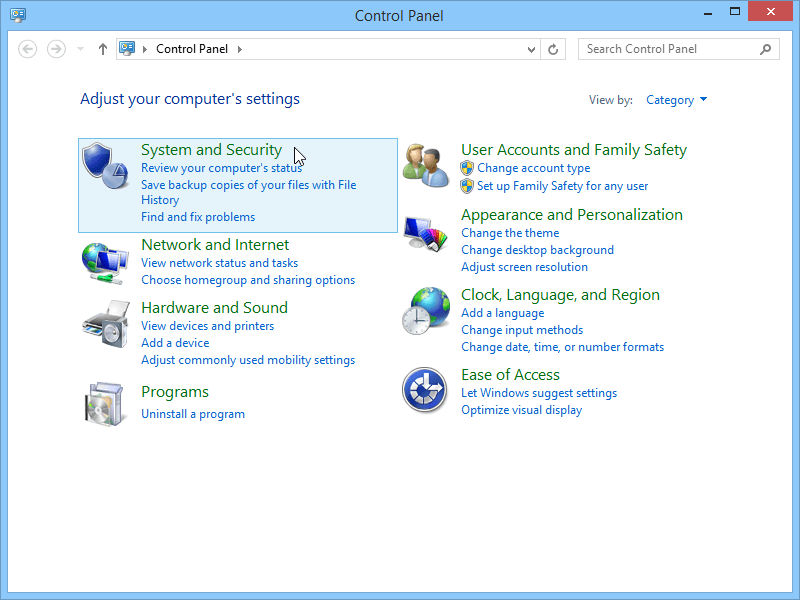Click the search magnifier icon
This screenshot has height=600, width=800.
point(765,49)
